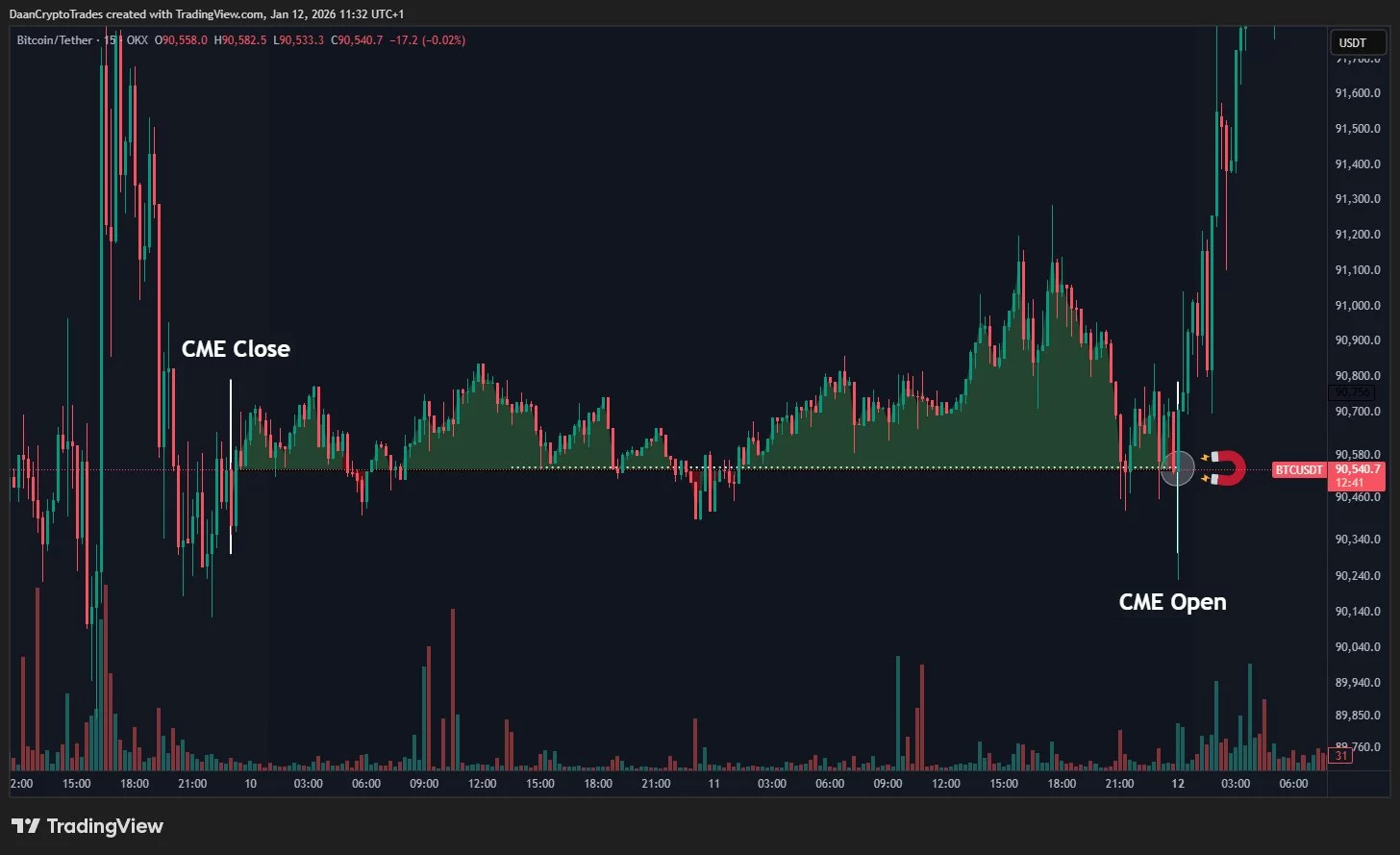Click date 12 on the time axis

click(x=1178, y=784)
